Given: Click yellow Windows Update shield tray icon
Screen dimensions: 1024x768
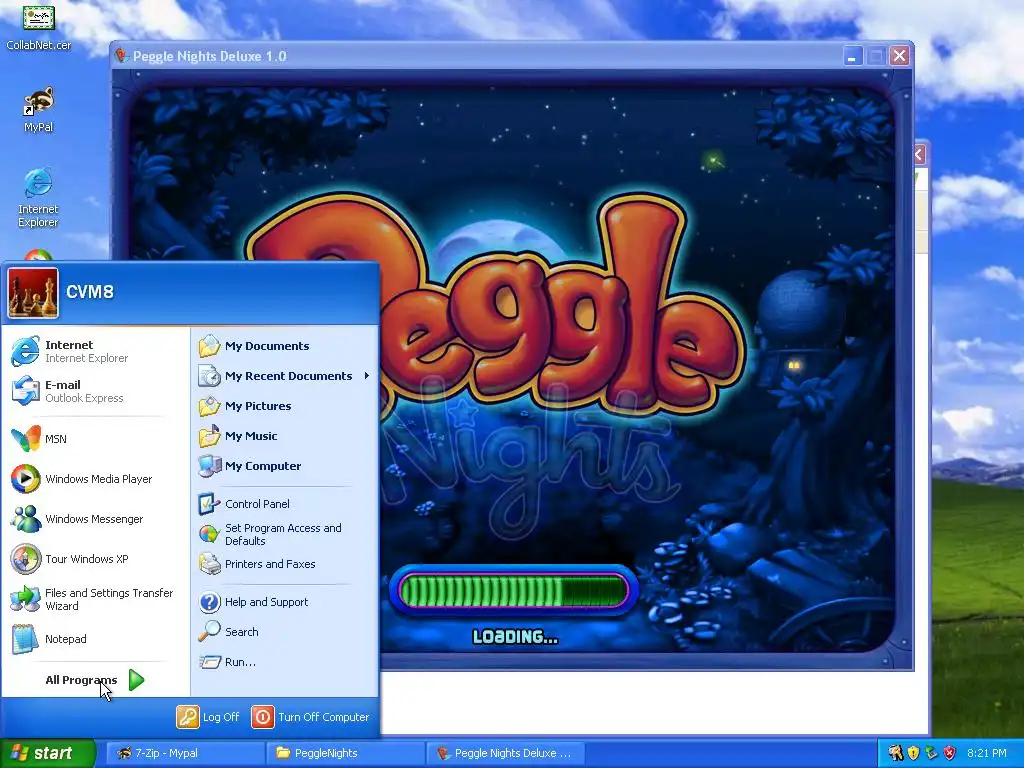Looking at the screenshot, I should (913, 753).
